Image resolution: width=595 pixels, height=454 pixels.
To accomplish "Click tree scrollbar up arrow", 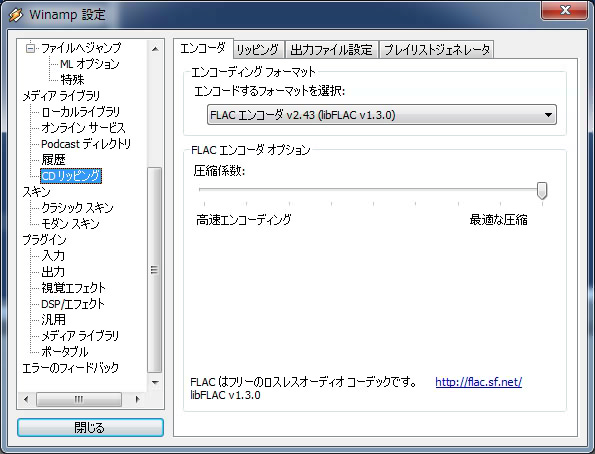I will tap(155, 49).
